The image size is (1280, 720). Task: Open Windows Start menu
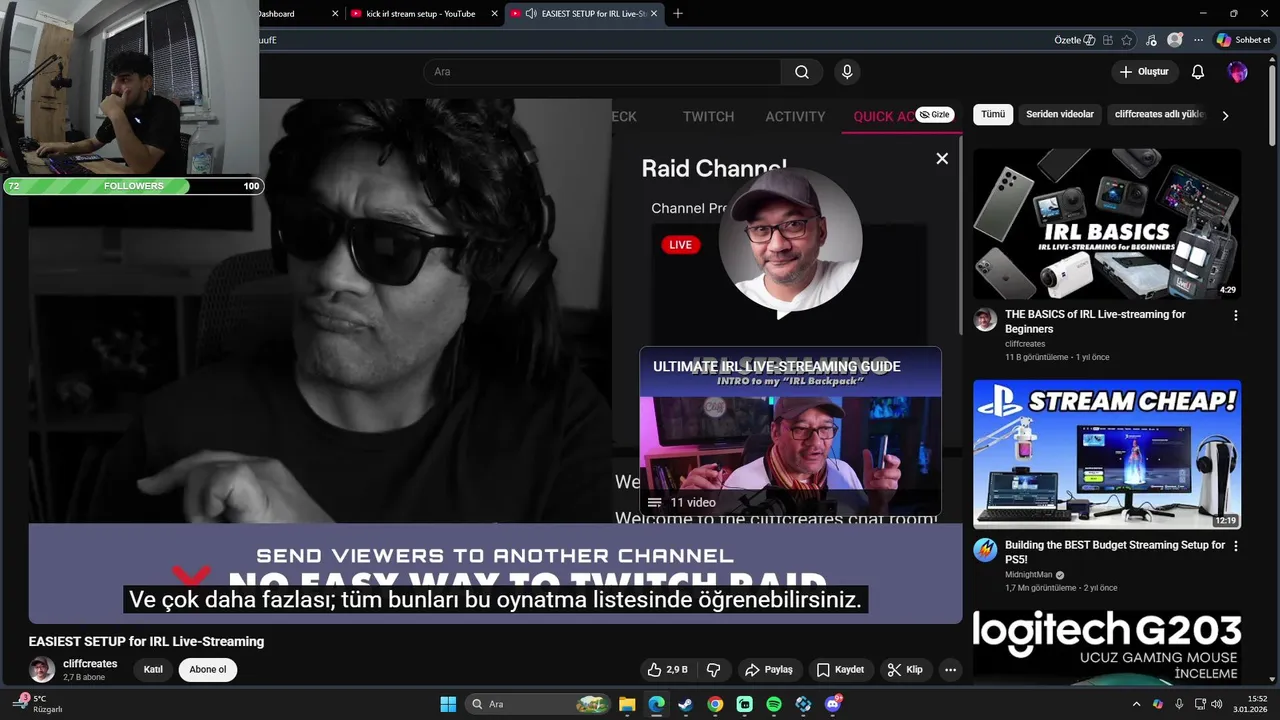448,704
